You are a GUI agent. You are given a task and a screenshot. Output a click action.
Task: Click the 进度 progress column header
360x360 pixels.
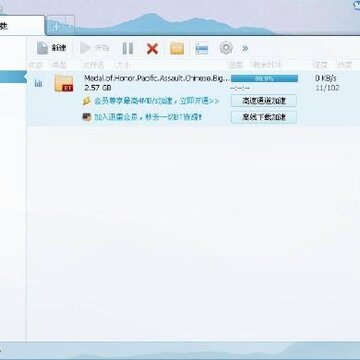[x=236, y=65]
